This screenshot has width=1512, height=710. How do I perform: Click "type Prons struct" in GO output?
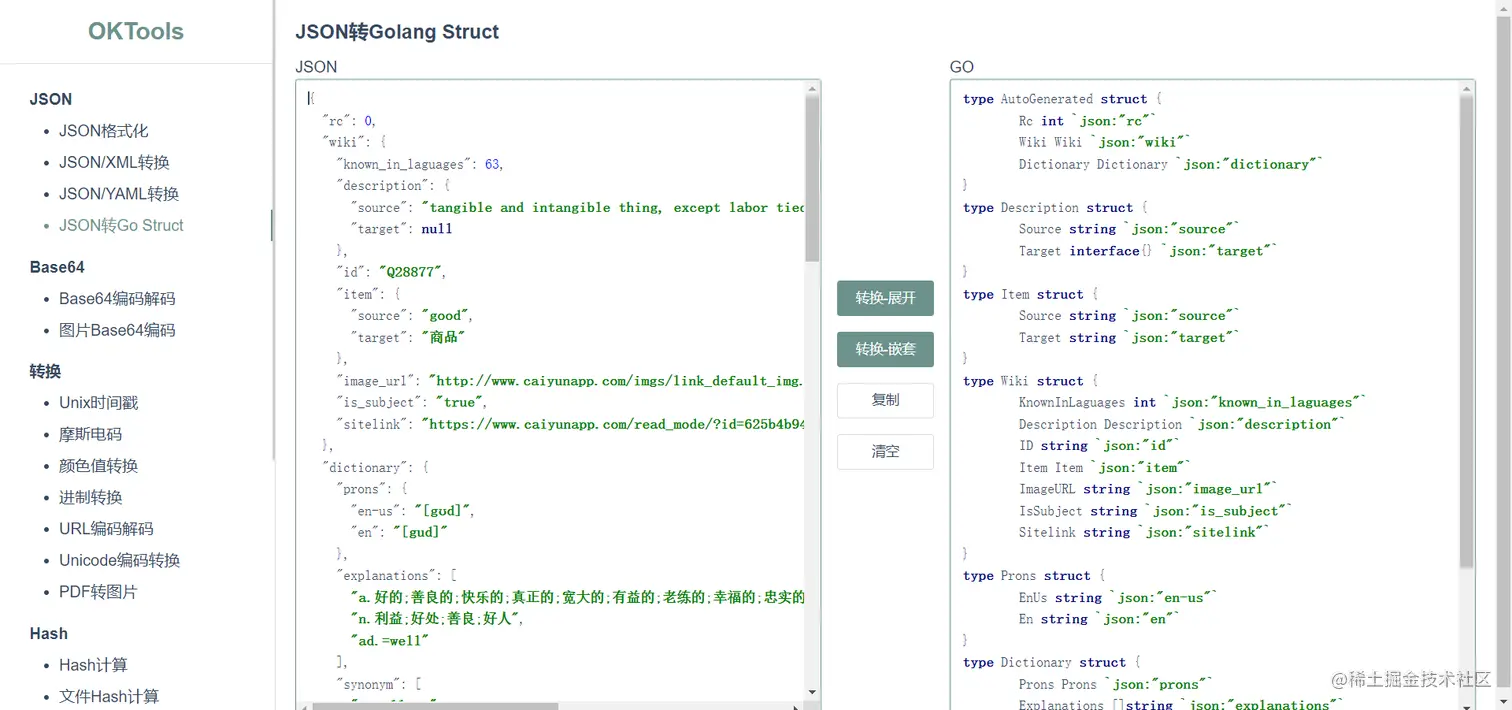pos(1034,576)
